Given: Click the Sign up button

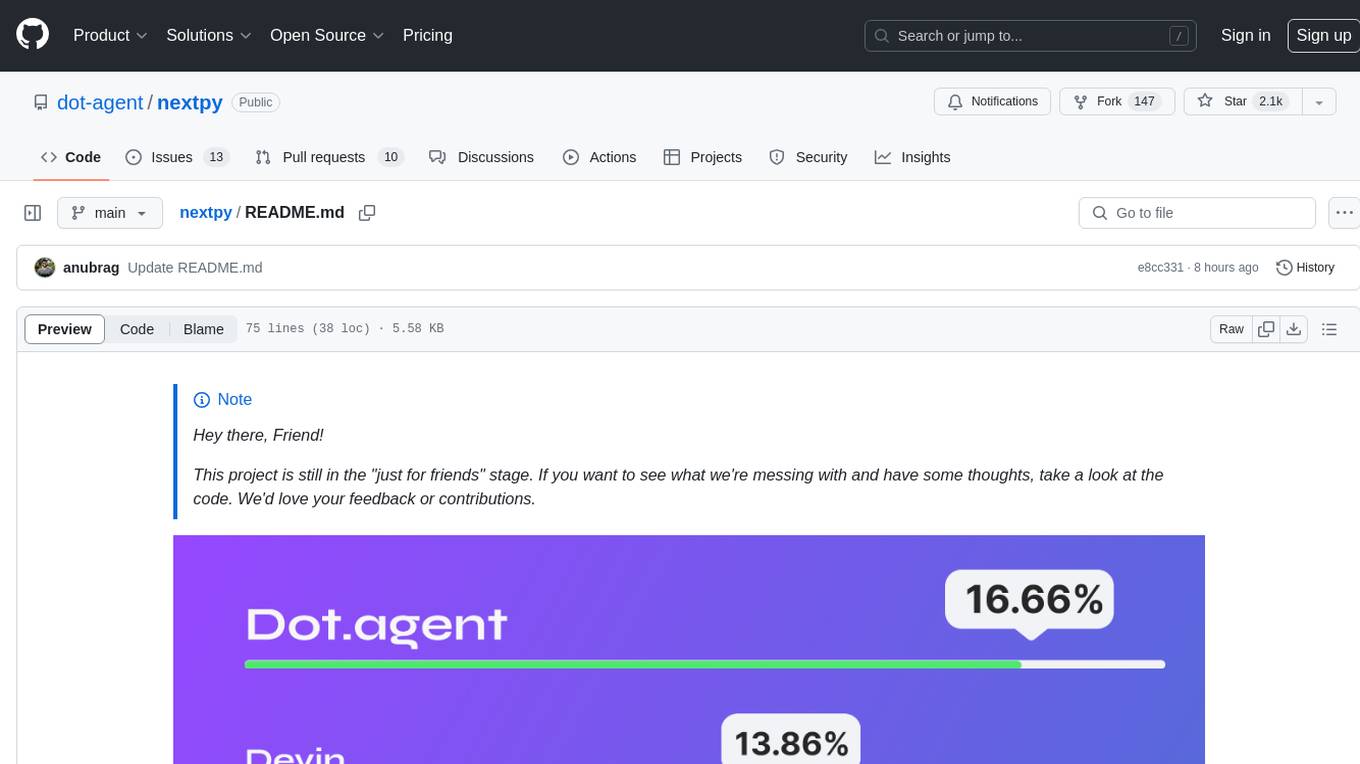Looking at the screenshot, I should (1323, 35).
